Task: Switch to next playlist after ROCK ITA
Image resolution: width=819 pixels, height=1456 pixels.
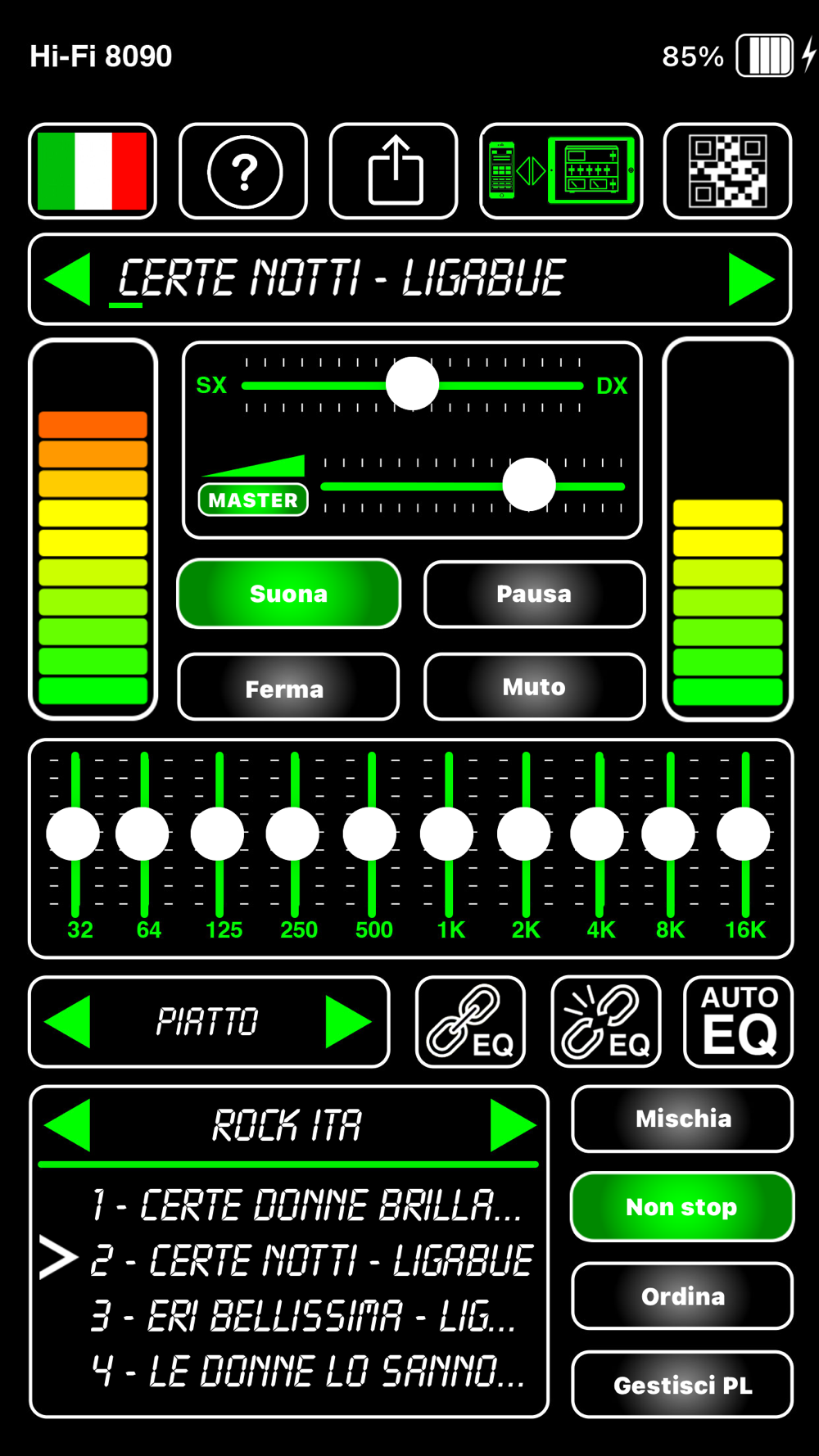Action: pos(513,1125)
